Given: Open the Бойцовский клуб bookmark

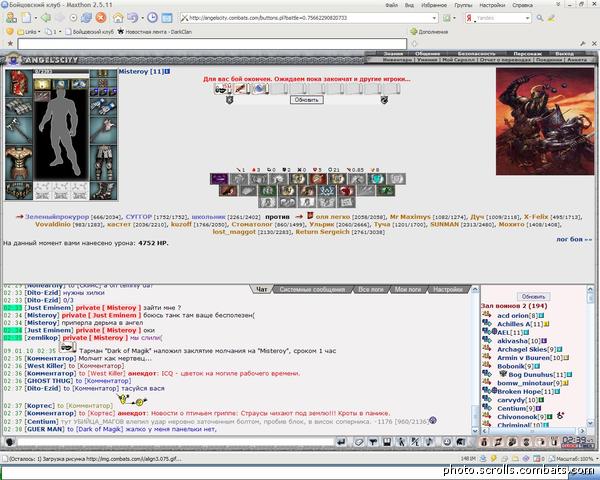Looking at the screenshot, I should point(90,32).
